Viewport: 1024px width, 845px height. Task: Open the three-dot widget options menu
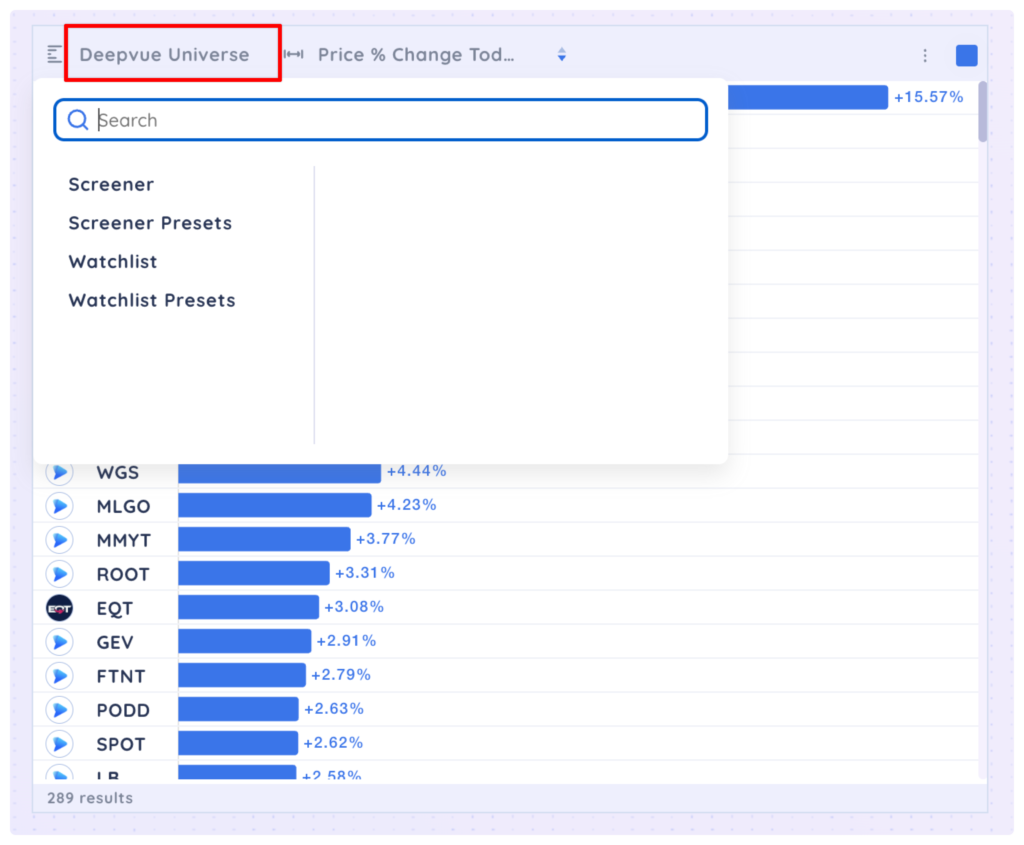[x=925, y=56]
